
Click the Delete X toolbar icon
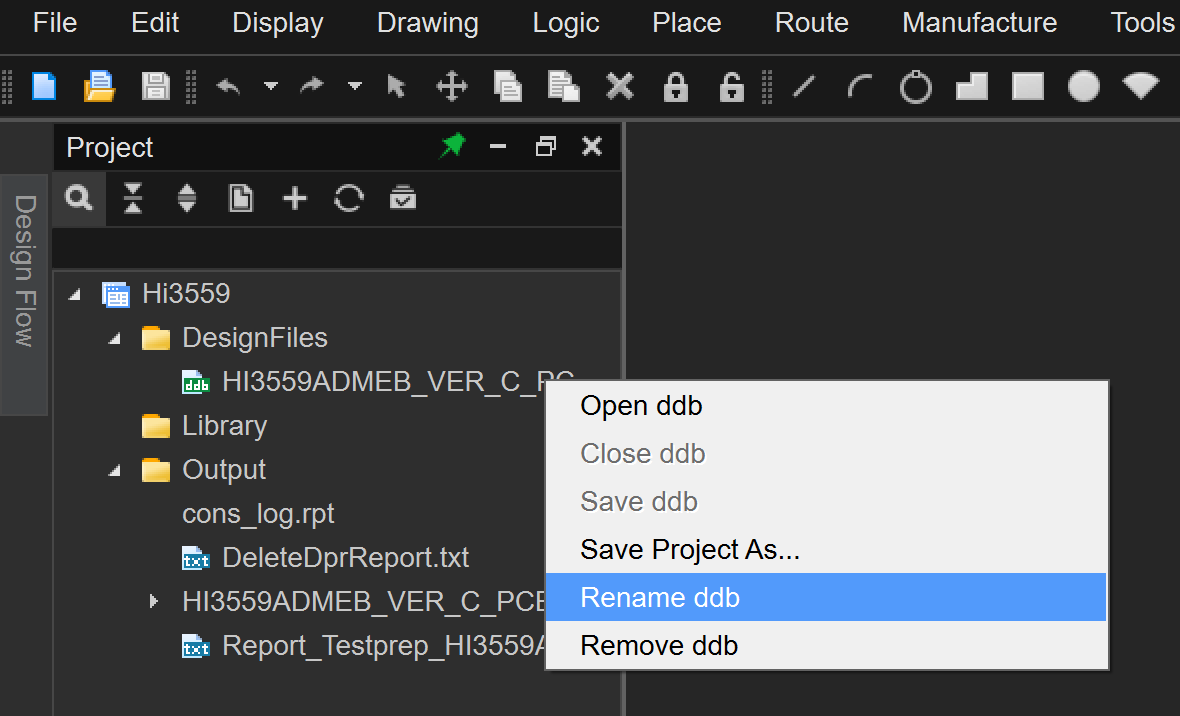click(x=620, y=87)
